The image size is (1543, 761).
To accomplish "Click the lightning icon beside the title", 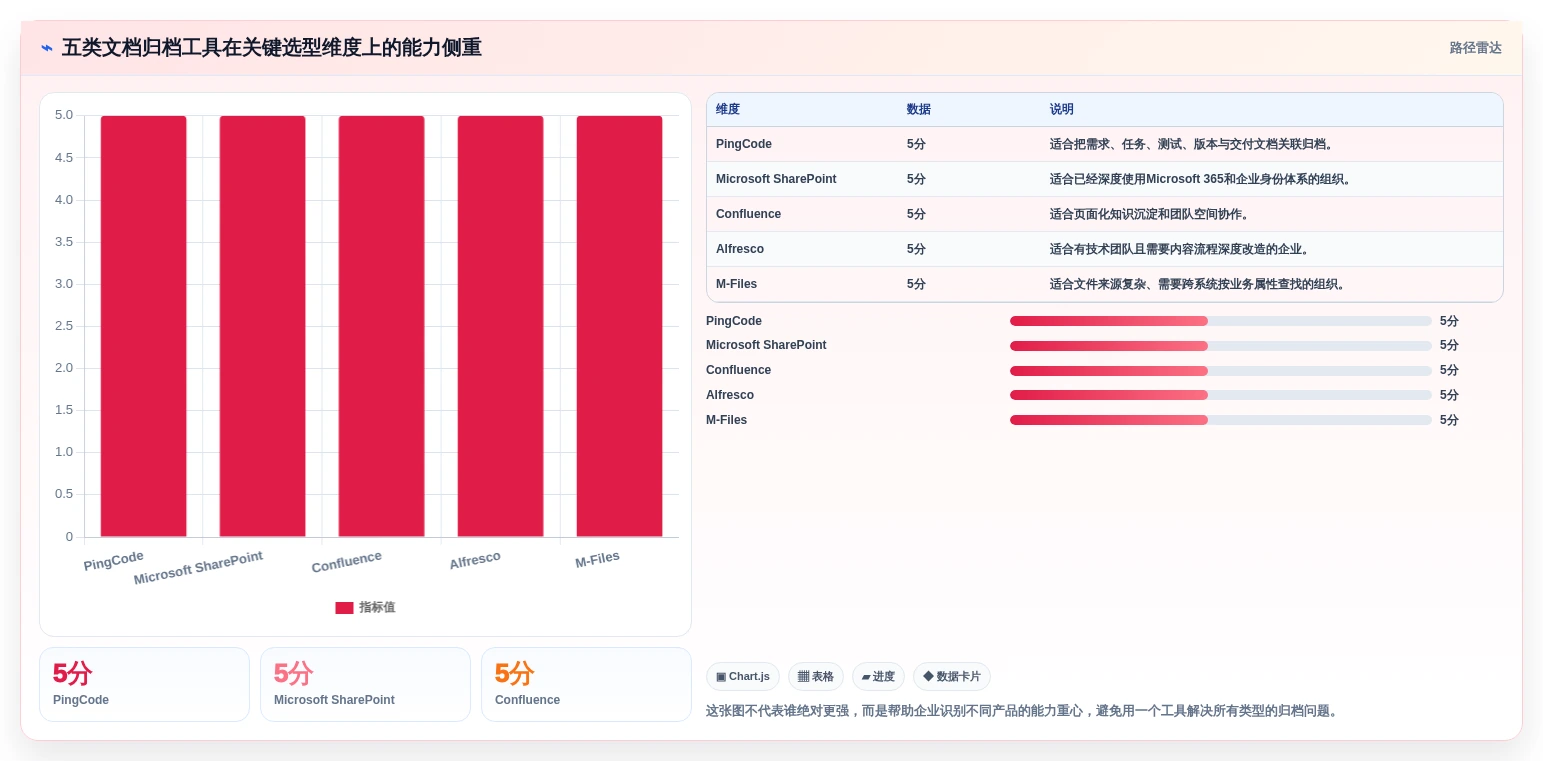I will [x=46, y=48].
